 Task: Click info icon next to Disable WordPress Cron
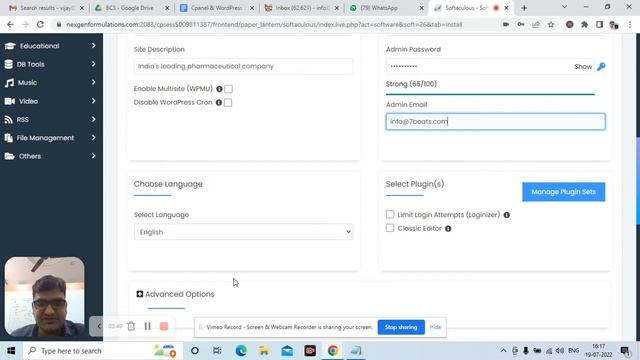click(x=219, y=102)
